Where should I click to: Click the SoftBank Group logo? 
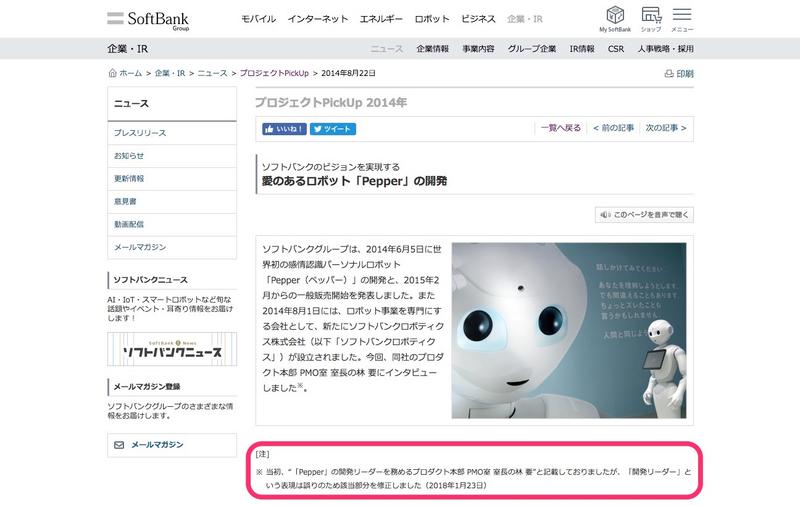coord(148,20)
